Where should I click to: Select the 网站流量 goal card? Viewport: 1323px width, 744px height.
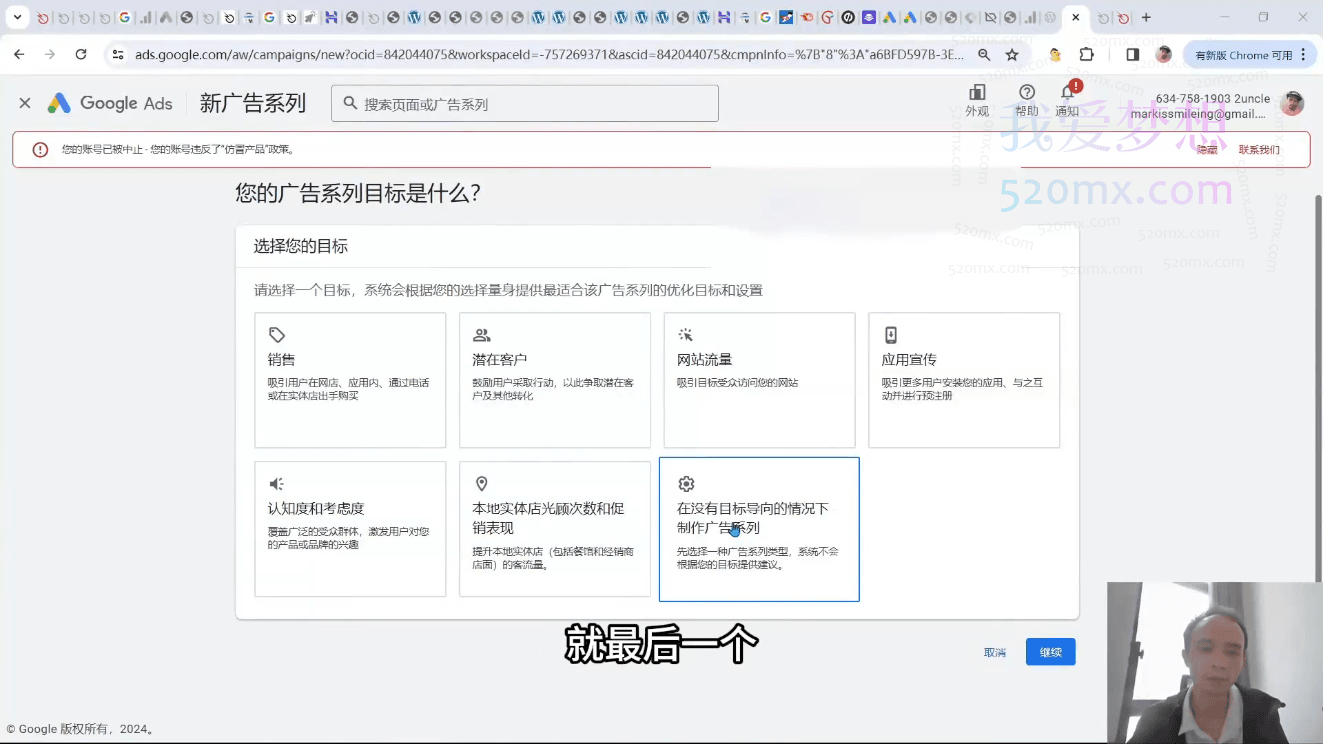click(x=759, y=380)
